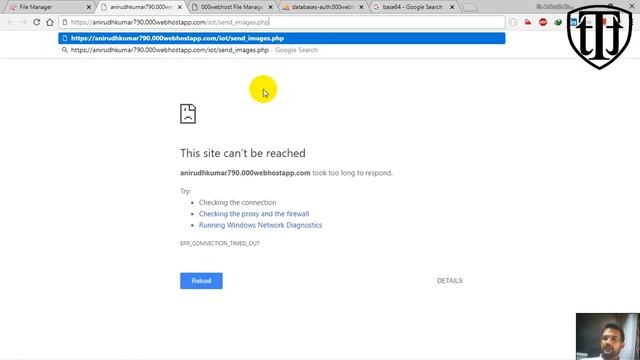Viewport: 640px width, 360px height.
Task: Open the red Adblock stop-sign extension
Action: click(543, 22)
